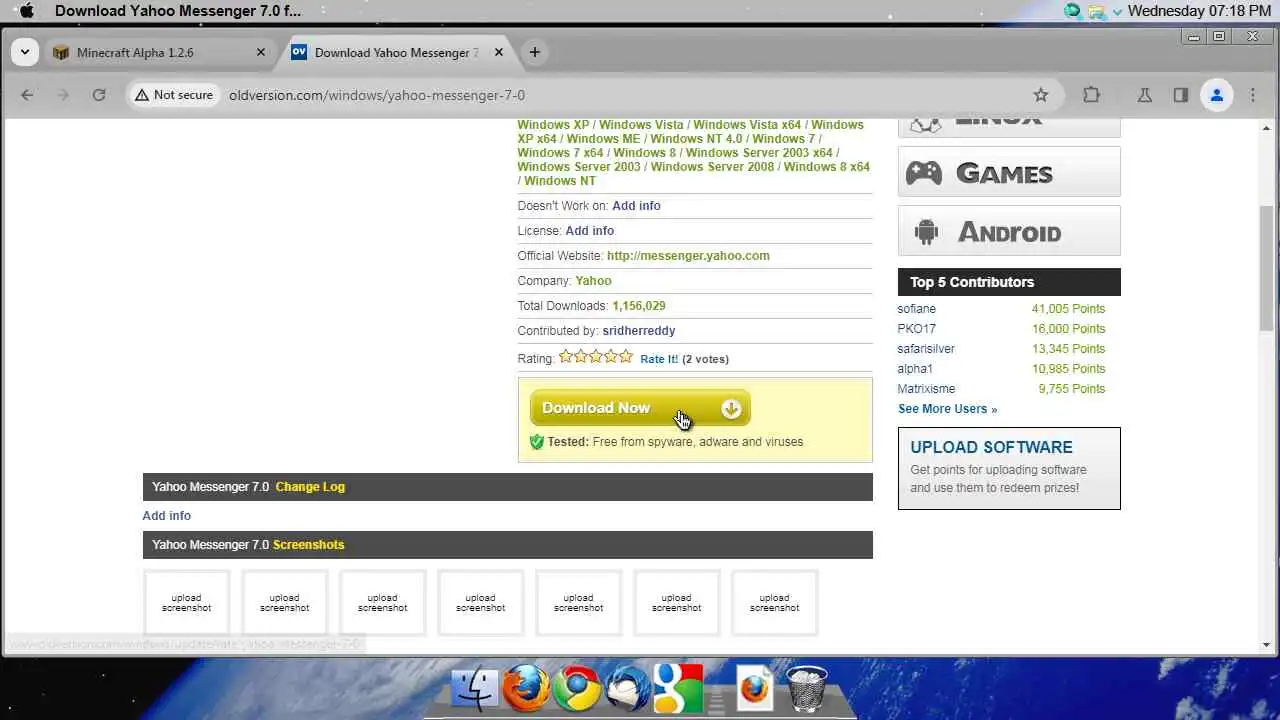The width and height of the screenshot is (1280, 720).
Task: Click the first rating star
Action: (565, 356)
